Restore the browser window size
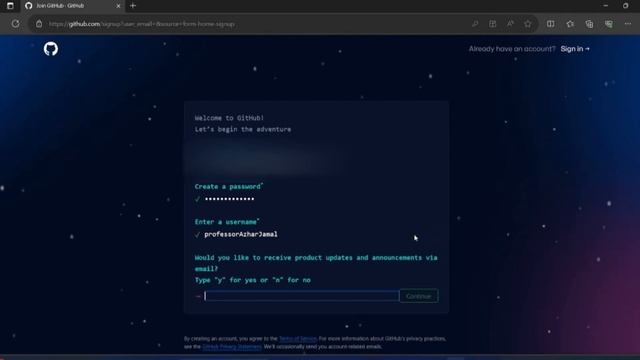This screenshot has height=360, width=640. click(625, 6)
